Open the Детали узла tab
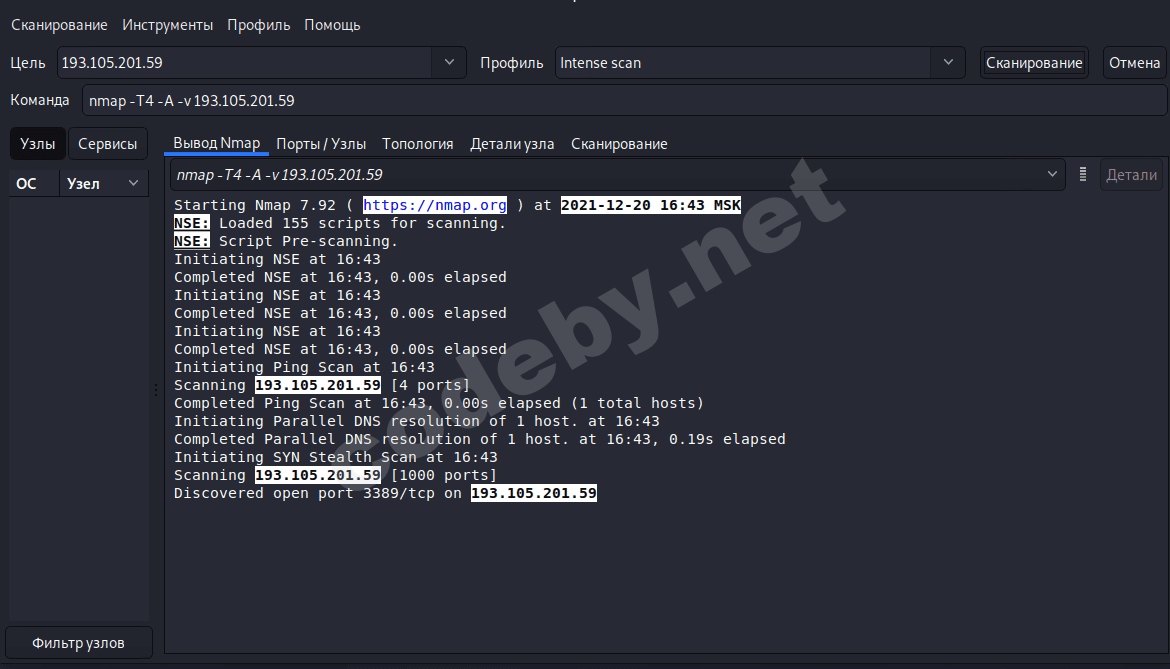Image resolution: width=1170 pixels, height=669 pixels. (512, 143)
